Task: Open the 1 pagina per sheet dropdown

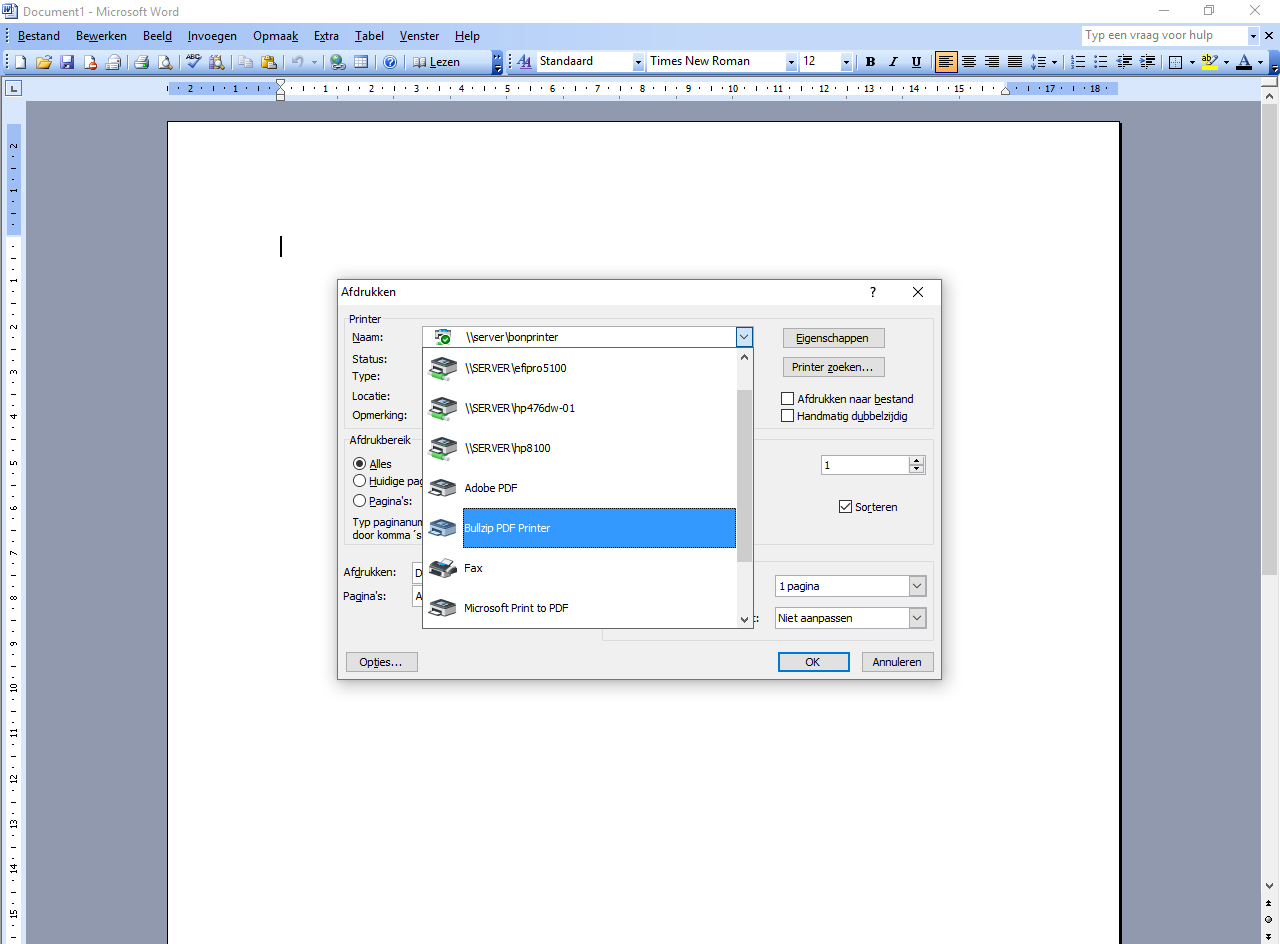Action: pyautogui.click(x=917, y=586)
